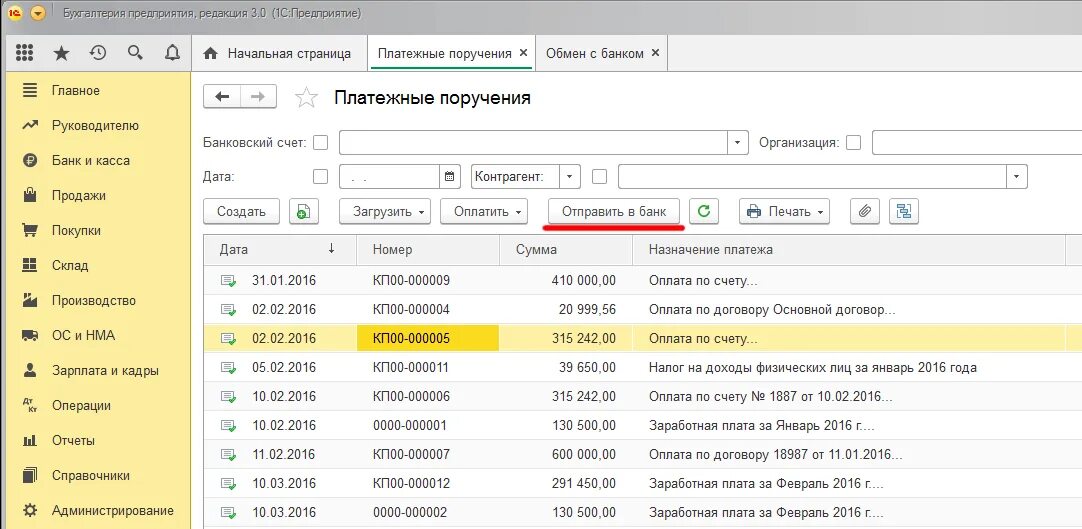The image size is (1082, 529).
Task: Click the Отправить в банк button
Action: pyautogui.click(x=614, y=212)
